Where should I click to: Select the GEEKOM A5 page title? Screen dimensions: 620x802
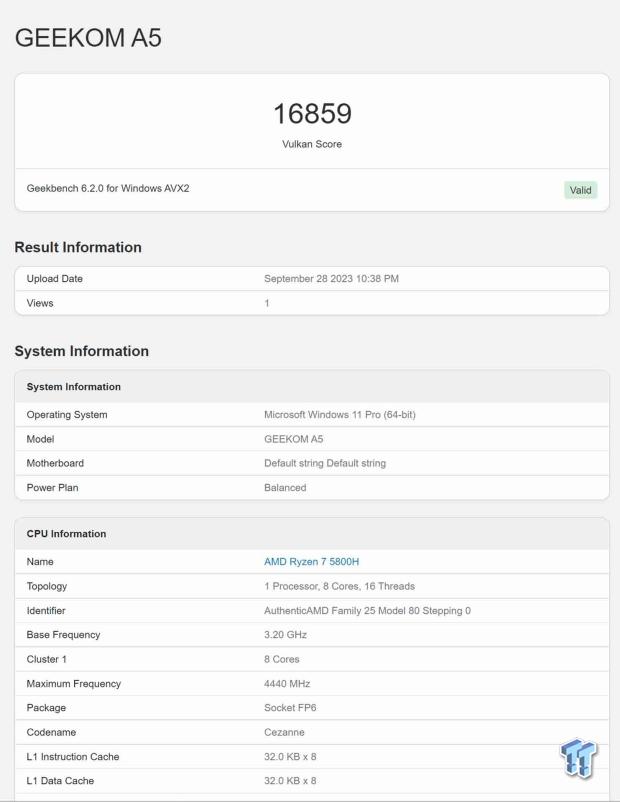pyautogui.click(x=88, y=38)
